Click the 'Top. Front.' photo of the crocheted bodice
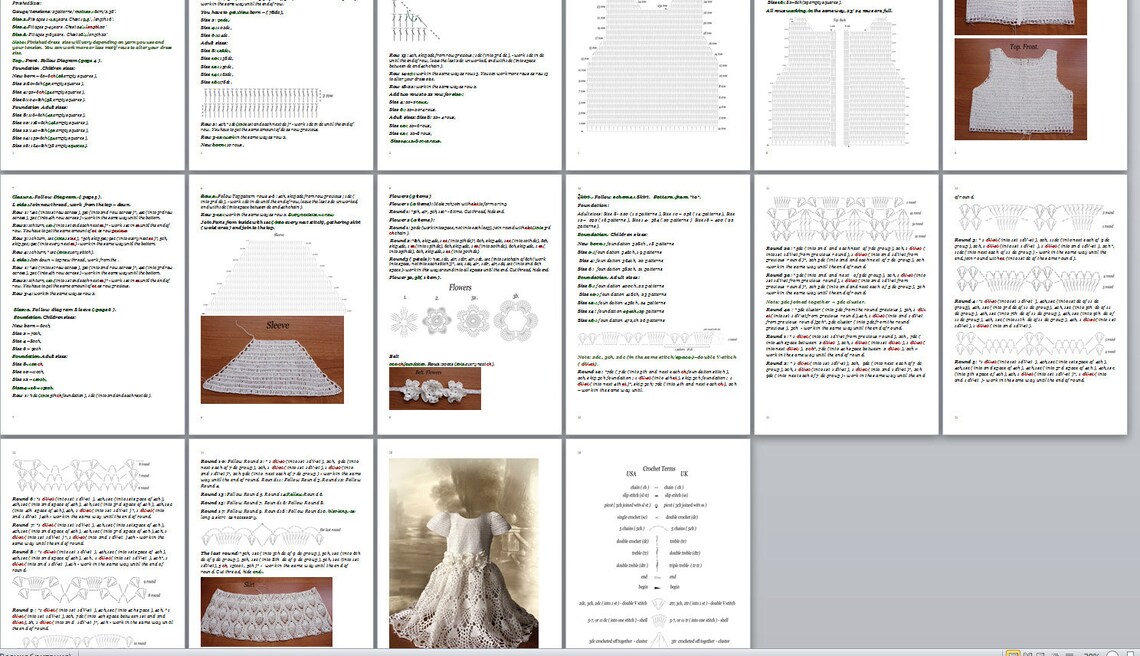 (1020, 89)
